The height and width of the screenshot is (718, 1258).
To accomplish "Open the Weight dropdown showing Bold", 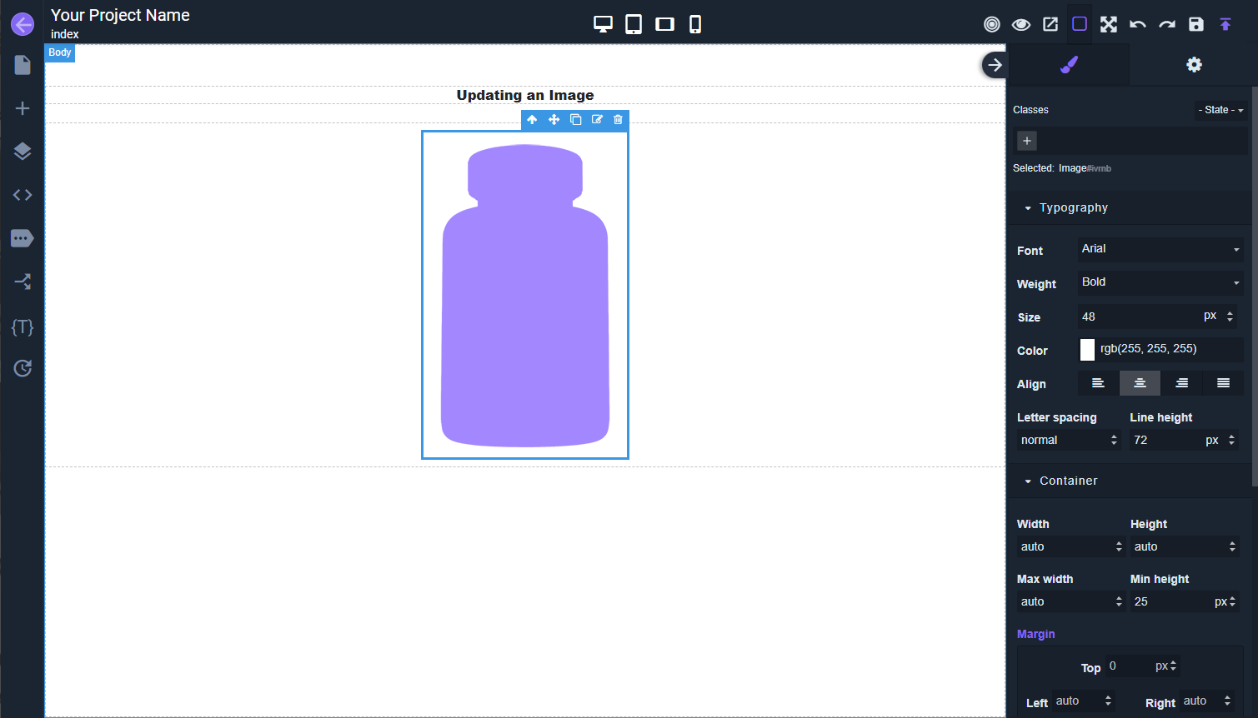I will (1160, 282).
